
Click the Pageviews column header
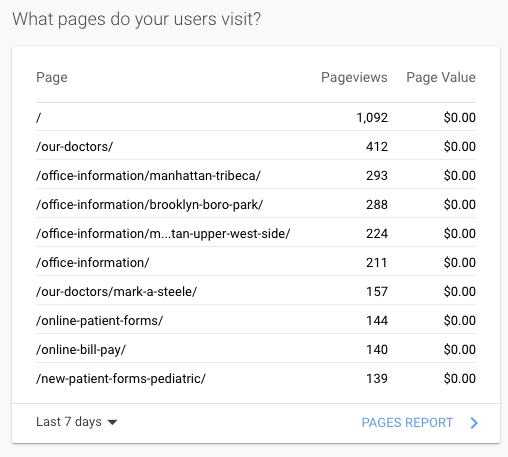pyautogui.click(x=354, y=77)
